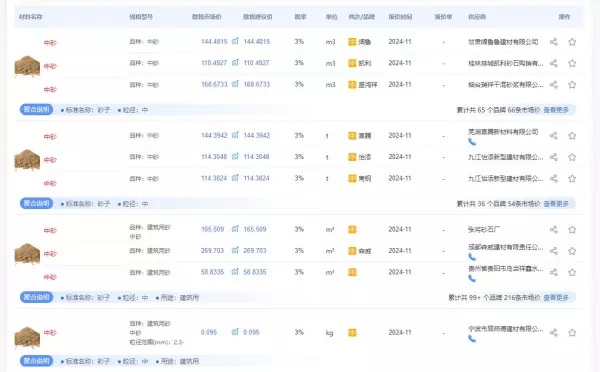The image size is (600, 372).
Task: Select supplier 芜湖喜腾新材料有限公司
Action: (503, 132)
